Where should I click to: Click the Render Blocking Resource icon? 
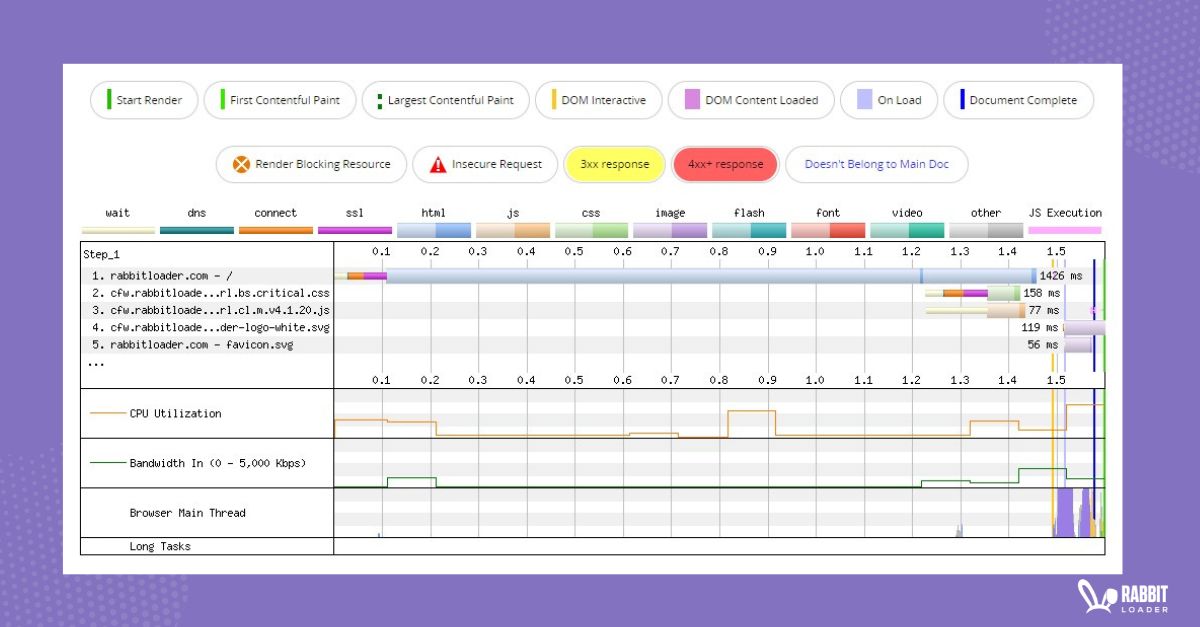click(238, 164)
